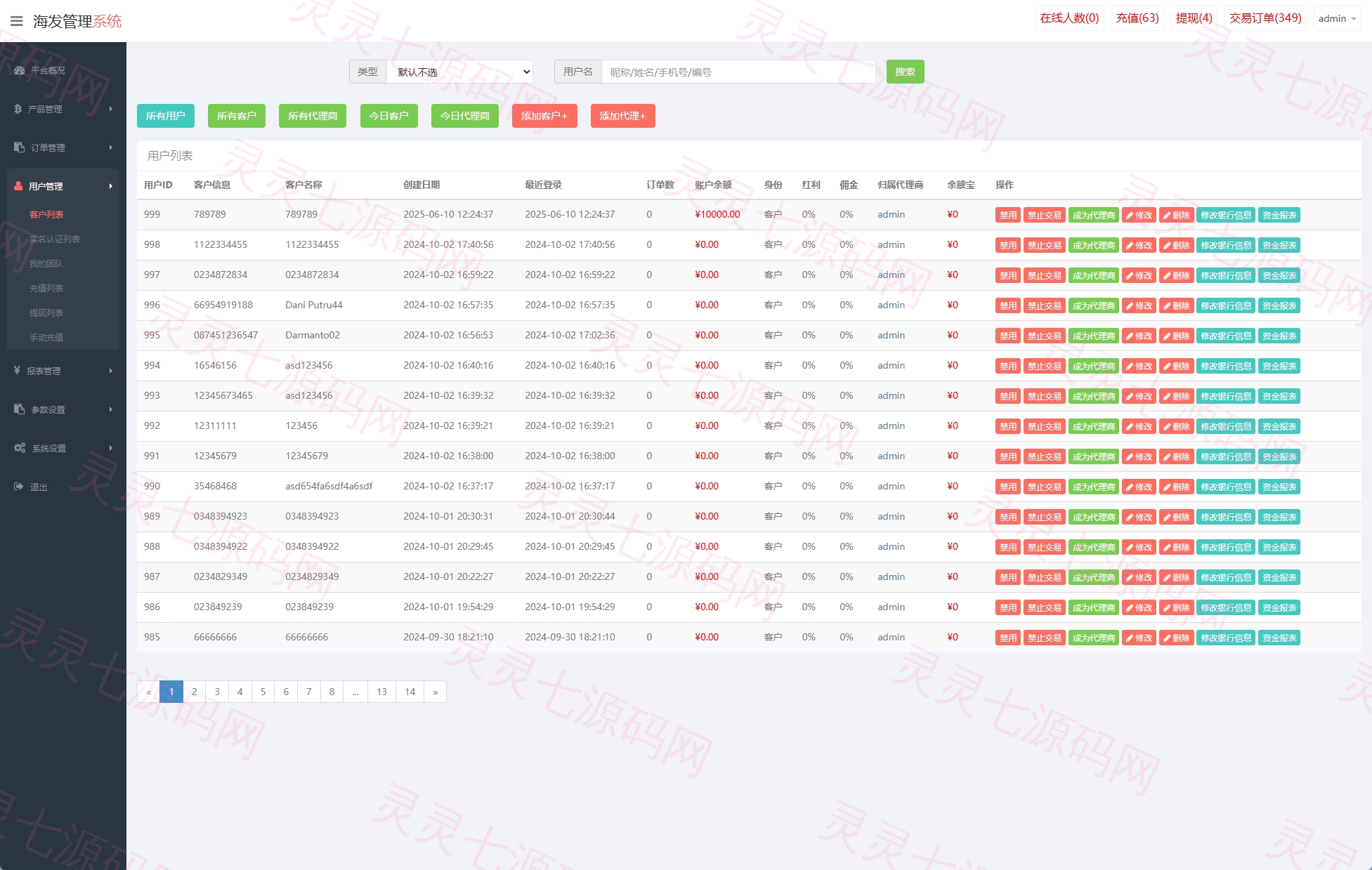Open 提现列表 in the sidebar
This screenshot has height=870, width=1372.
pos(46,312)
